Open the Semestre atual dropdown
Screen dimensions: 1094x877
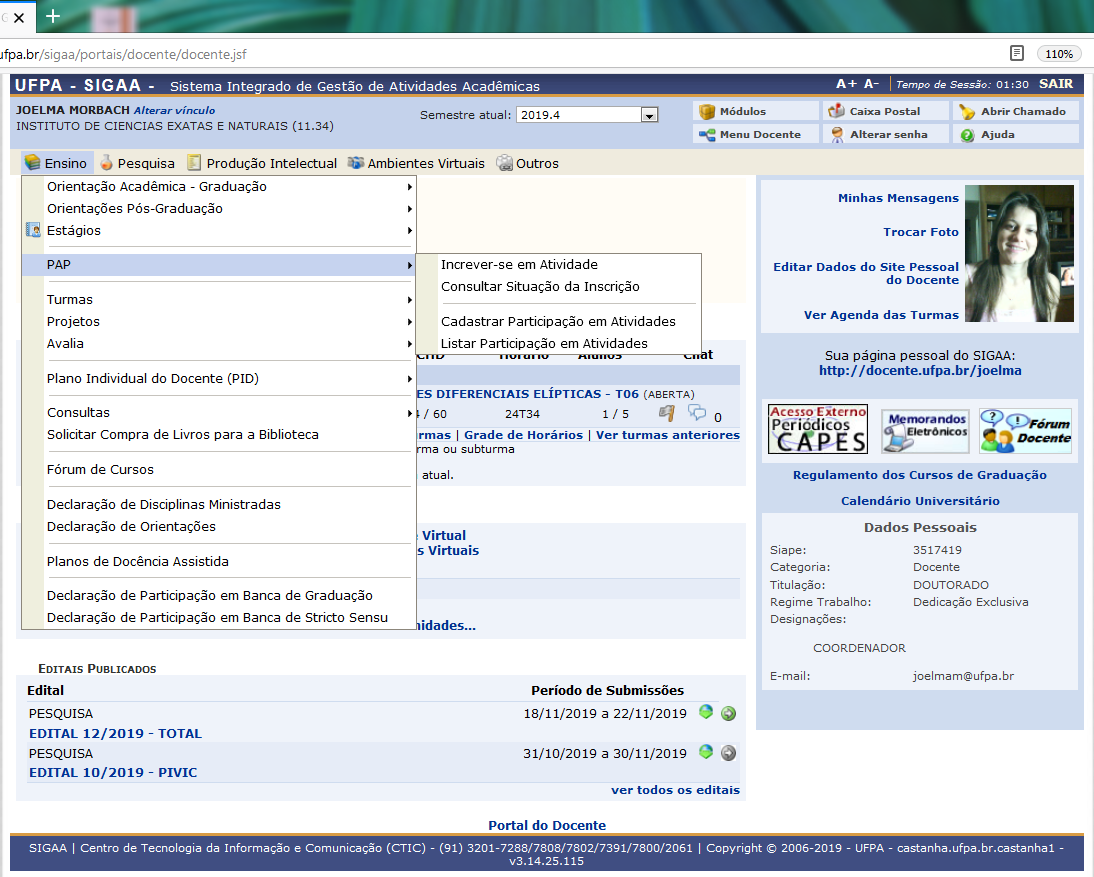(649, 115)
